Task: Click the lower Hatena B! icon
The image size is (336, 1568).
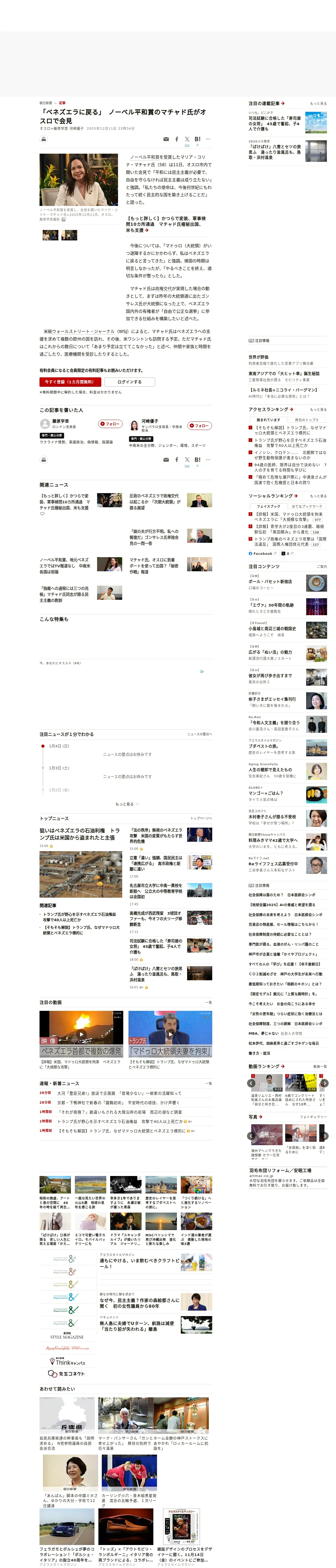Action: (x=198, y=460)
